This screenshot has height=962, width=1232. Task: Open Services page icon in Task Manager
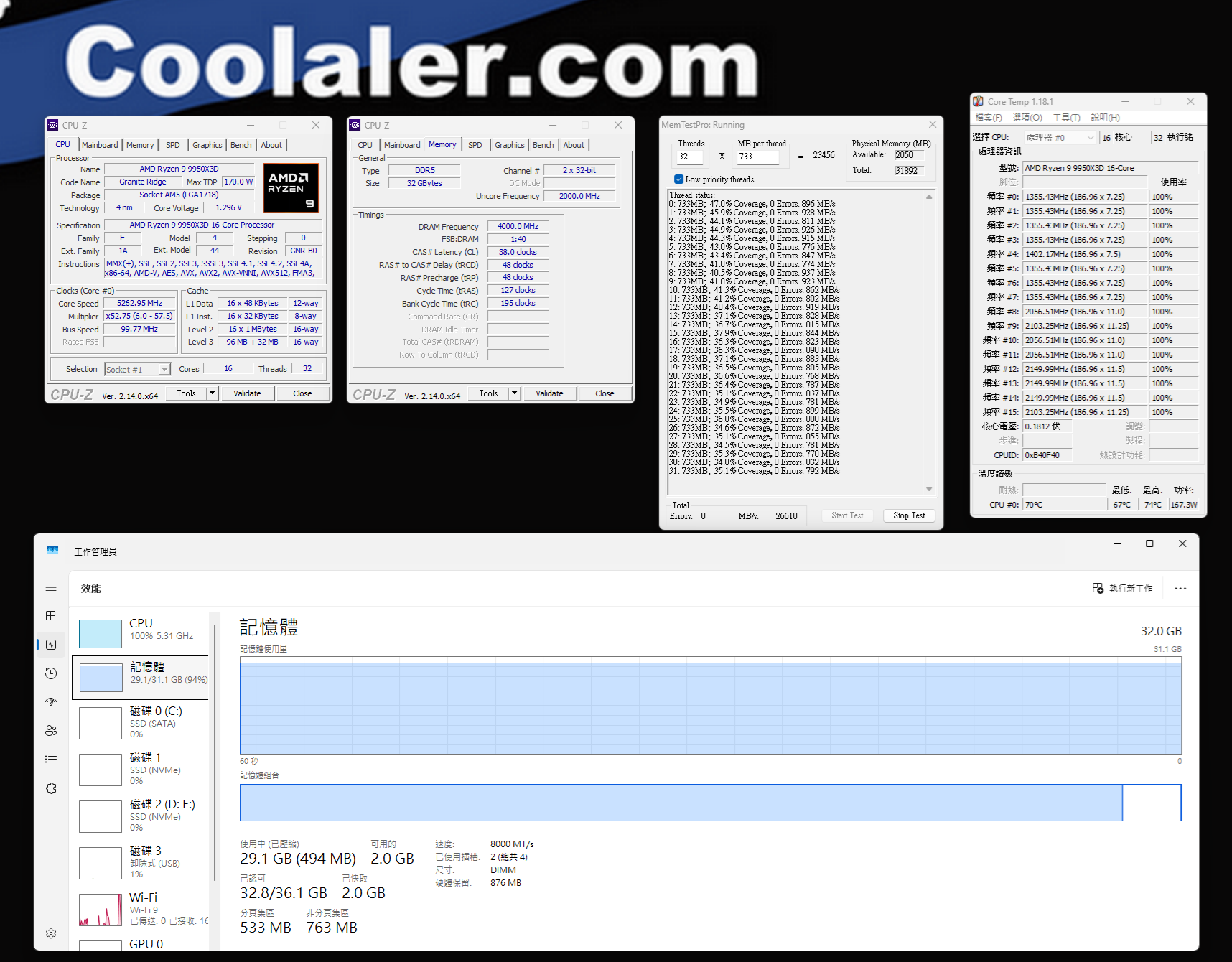pyautogui.click(x=51, y=788)
